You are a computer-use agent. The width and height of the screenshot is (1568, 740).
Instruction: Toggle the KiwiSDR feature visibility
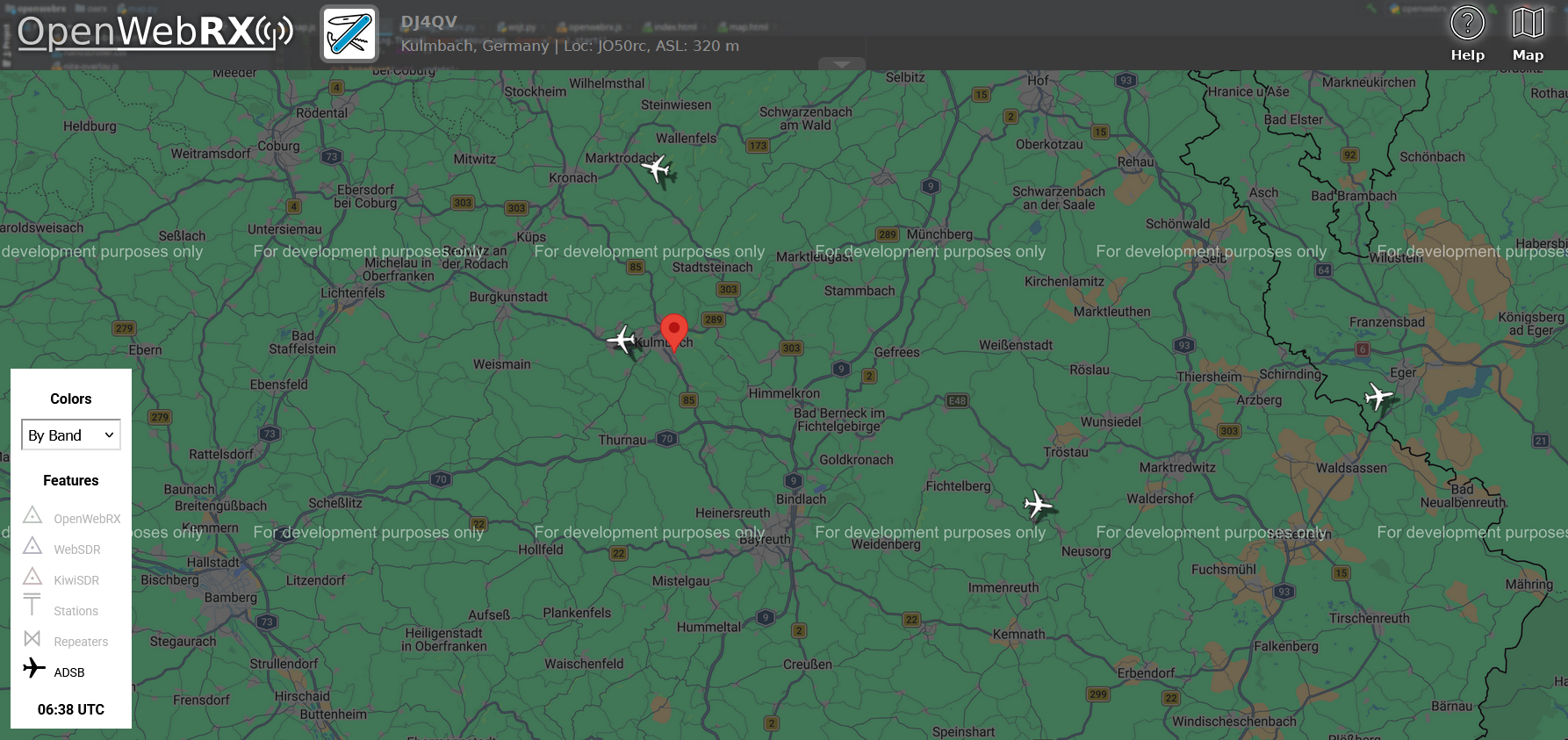[x=71, y=579]
